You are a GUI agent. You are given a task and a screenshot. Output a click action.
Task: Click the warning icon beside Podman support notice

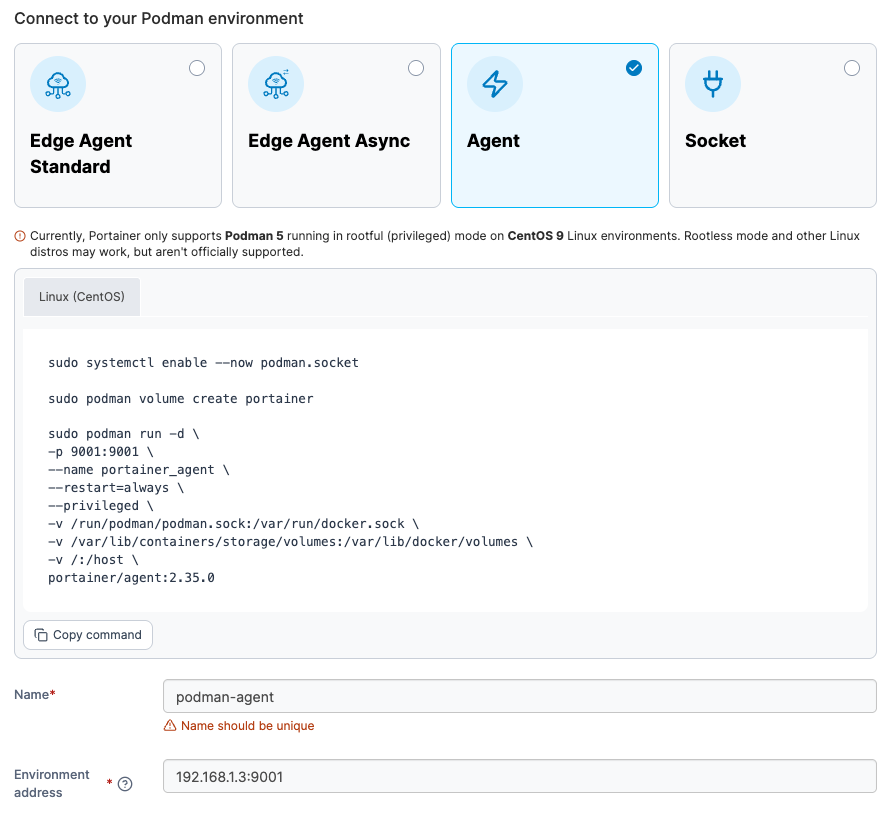point(20,237)
